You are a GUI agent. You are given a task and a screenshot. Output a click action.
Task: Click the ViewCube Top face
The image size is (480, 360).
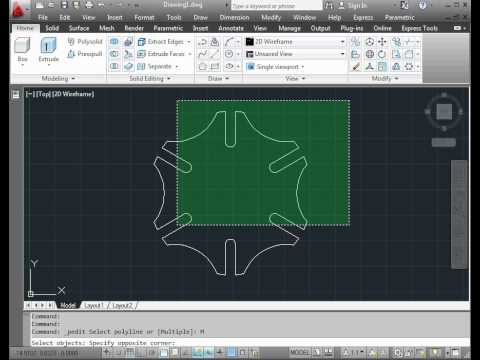coord(444,112)
